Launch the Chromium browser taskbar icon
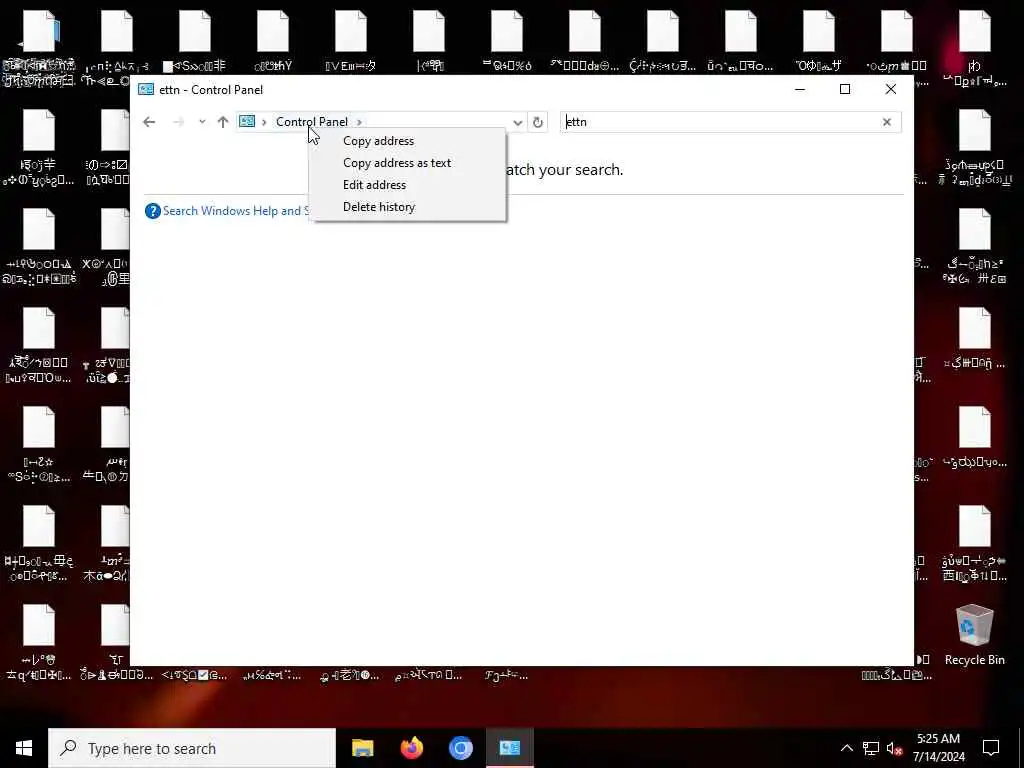 point(460,748)
